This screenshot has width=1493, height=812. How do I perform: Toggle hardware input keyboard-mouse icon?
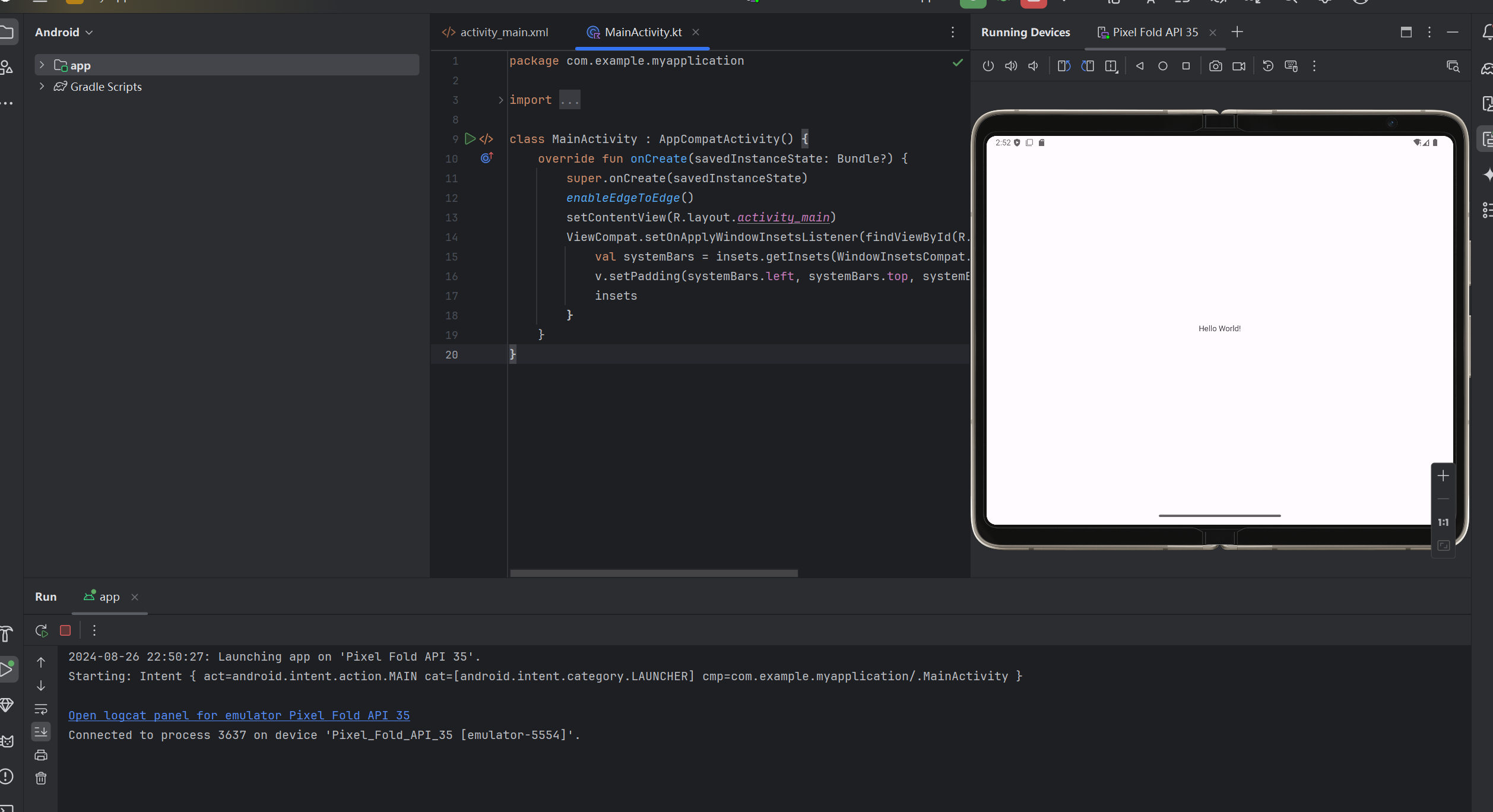coord(1291,66)
